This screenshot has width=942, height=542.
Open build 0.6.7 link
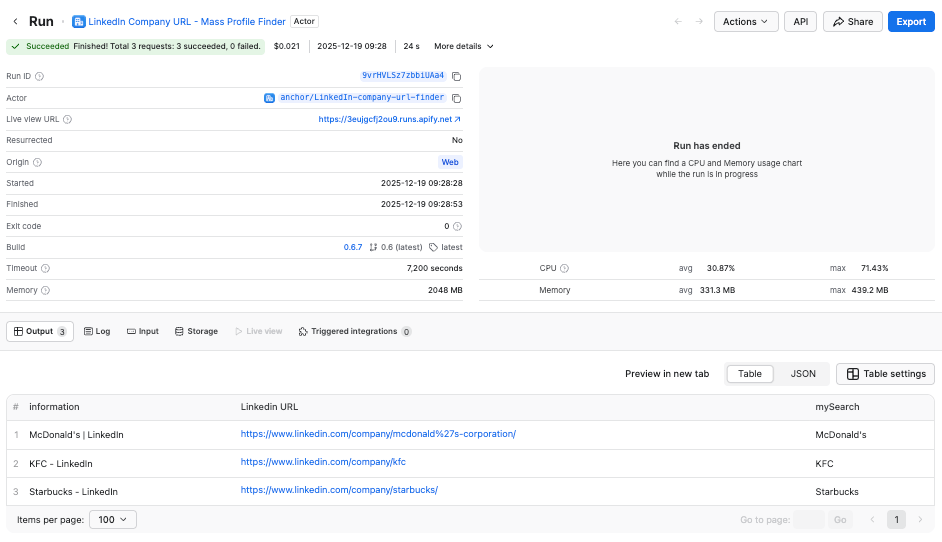pos(353,248)
